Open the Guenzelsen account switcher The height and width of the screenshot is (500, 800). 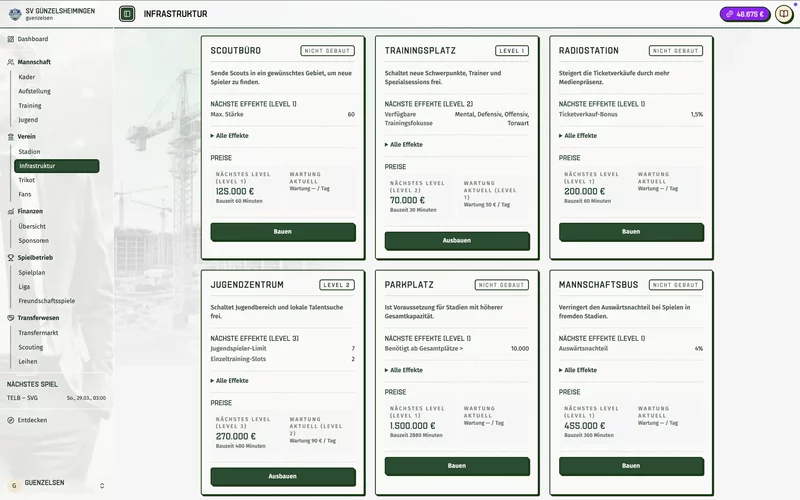[57, 484]
